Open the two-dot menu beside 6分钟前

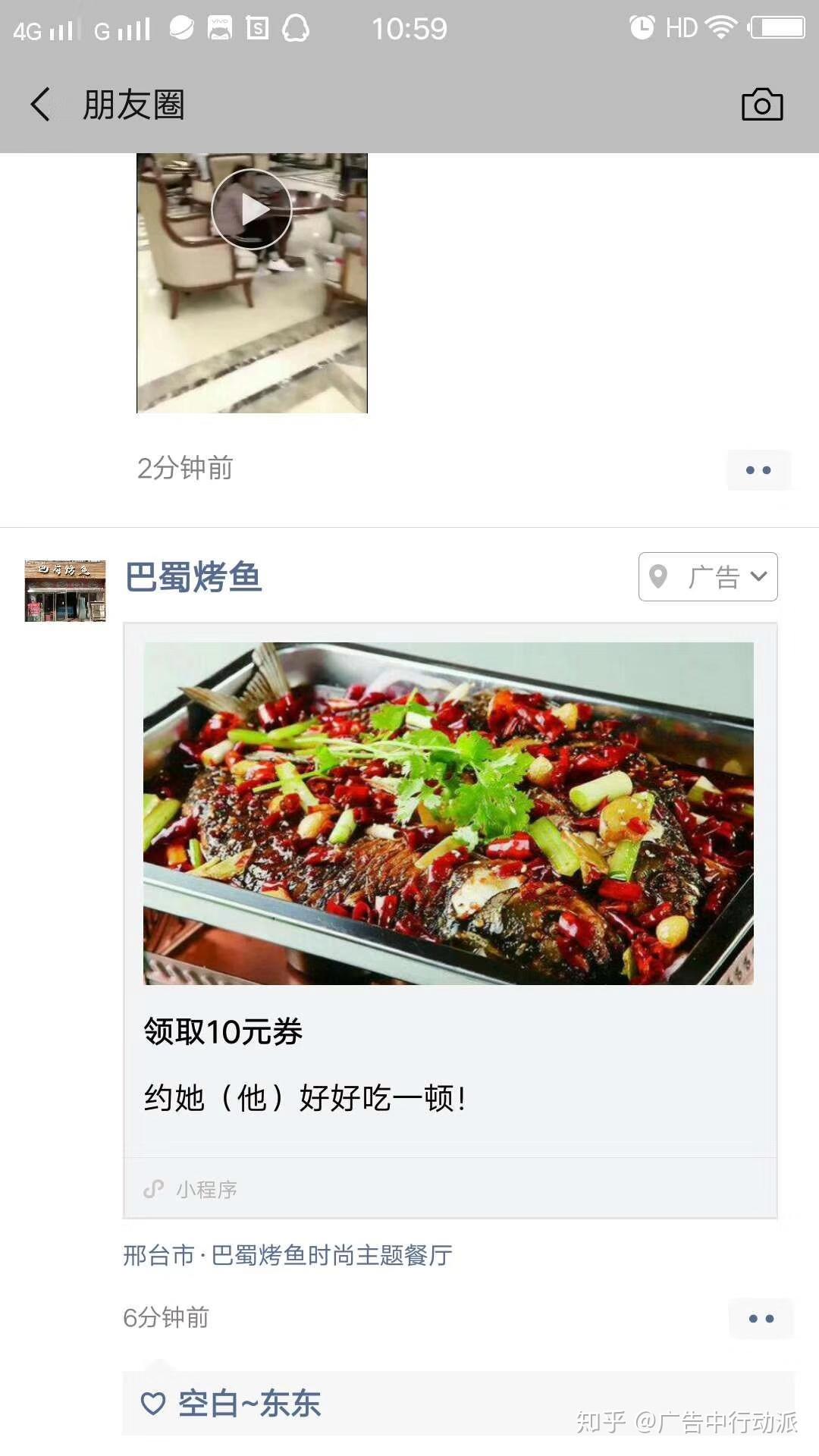tap(761, 1319)
